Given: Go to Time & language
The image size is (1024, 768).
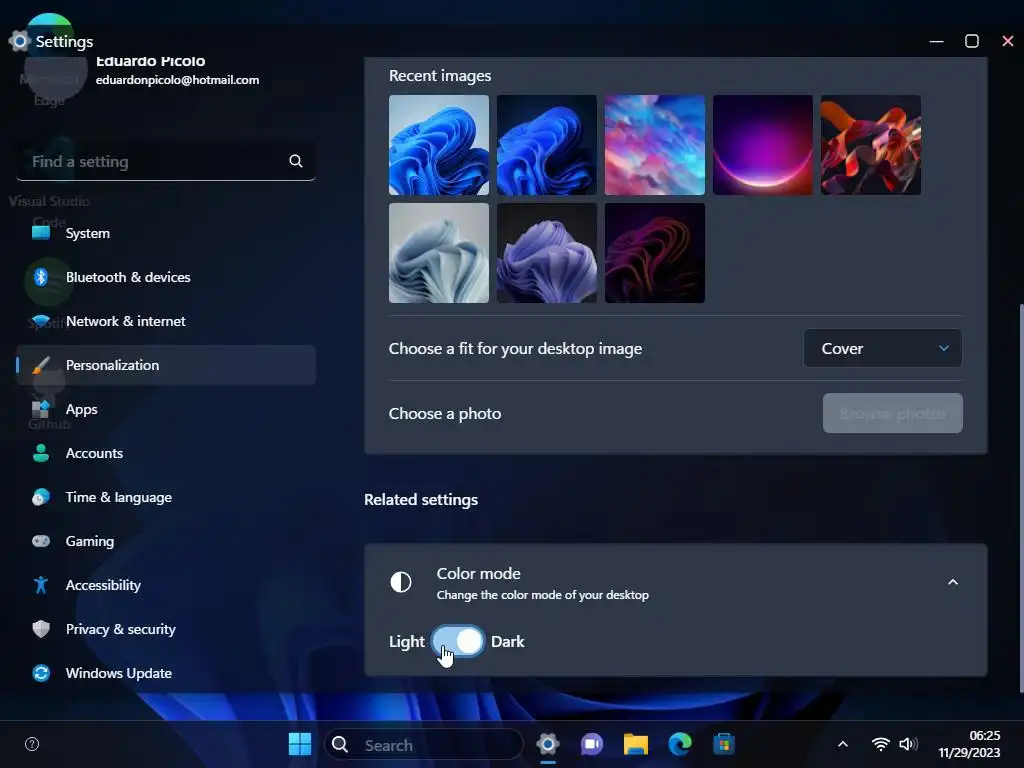Looking at the screenshot, I should click(x=166, y=497).
